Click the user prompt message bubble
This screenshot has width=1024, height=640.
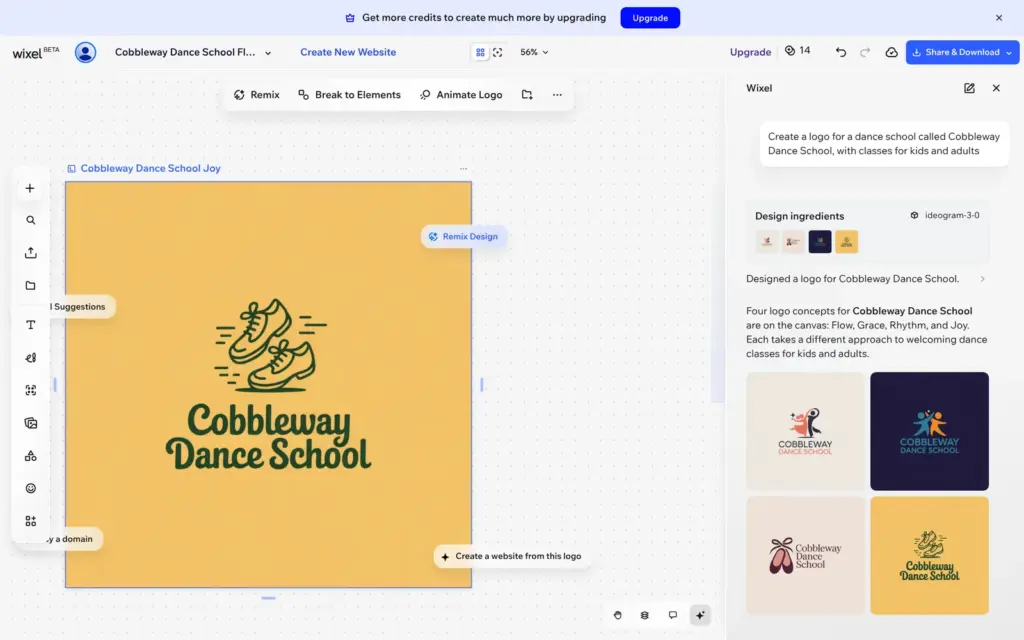884,144
